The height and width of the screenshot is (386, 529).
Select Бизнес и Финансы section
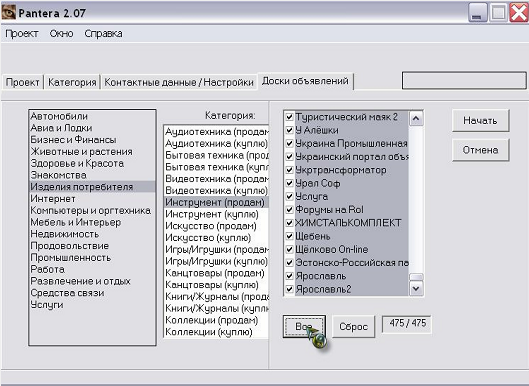92,140
